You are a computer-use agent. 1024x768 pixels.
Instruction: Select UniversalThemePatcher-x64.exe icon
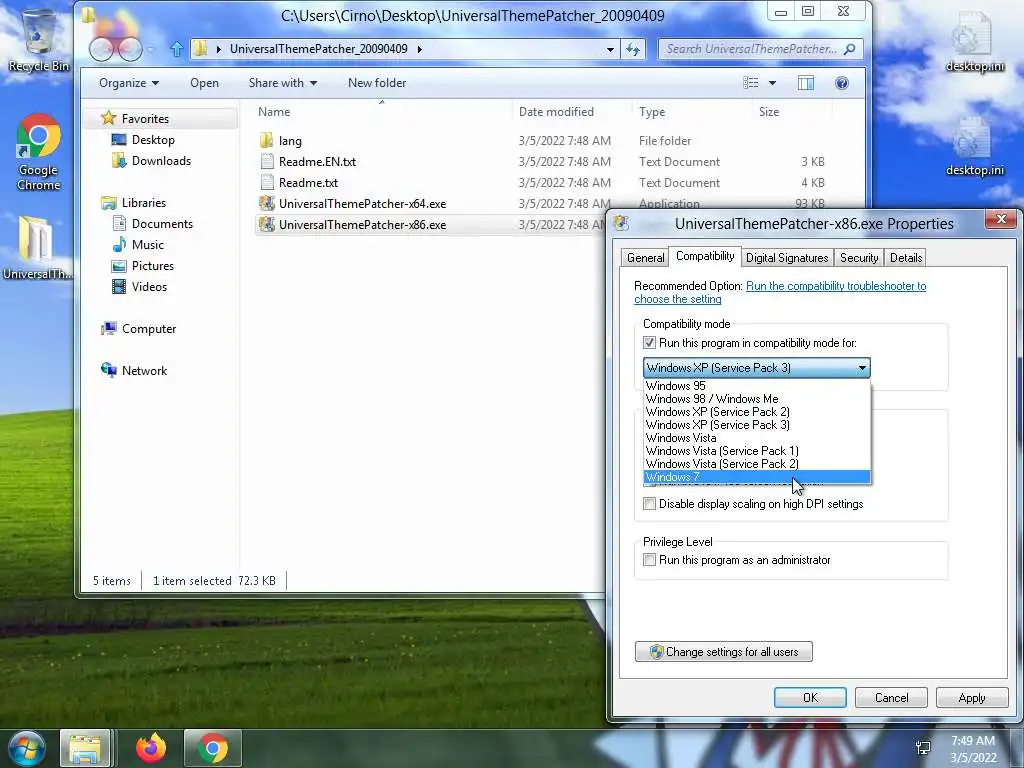266,203
